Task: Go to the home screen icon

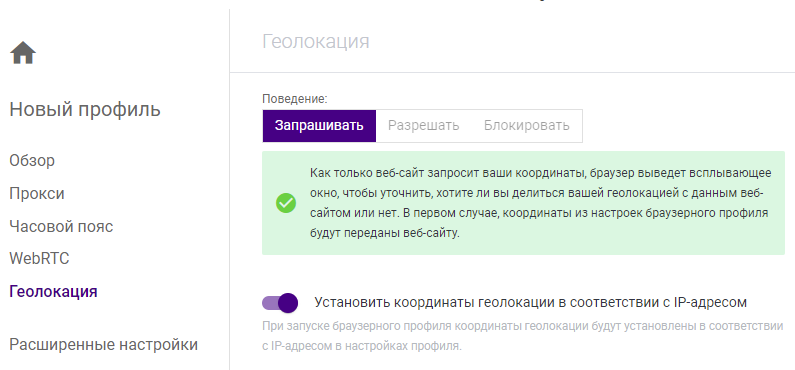Action: pyautogui.click(x=23, y=53)
